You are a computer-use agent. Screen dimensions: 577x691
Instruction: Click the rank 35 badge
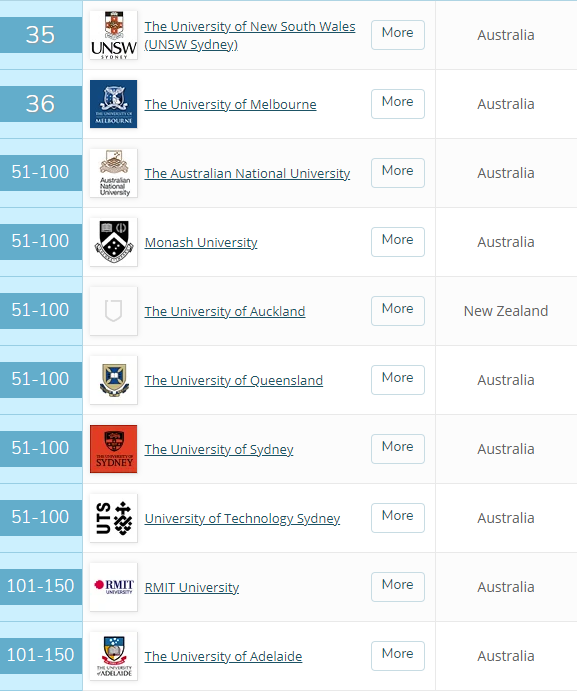tap(41, 35)
